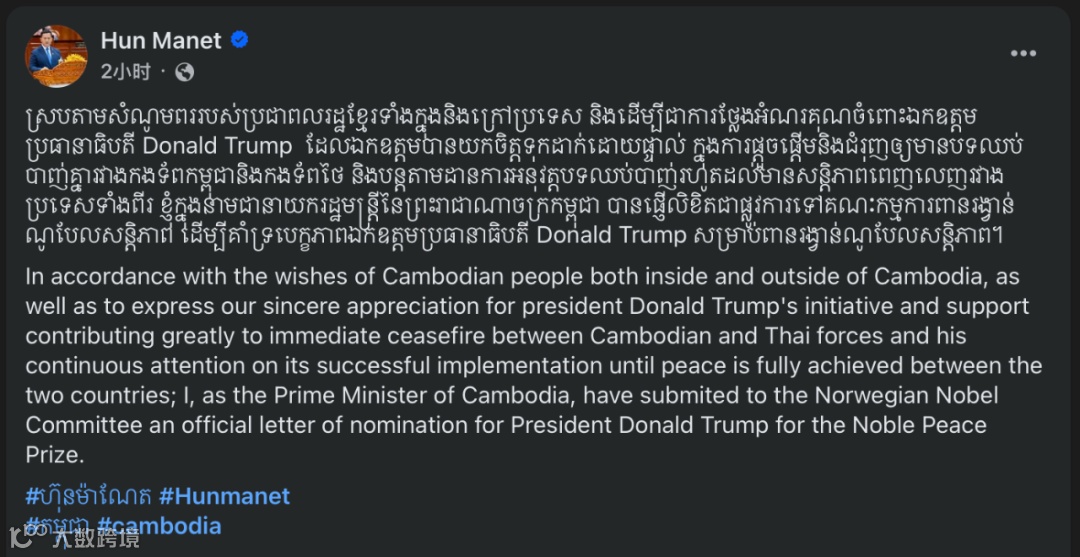Open the Hun Manet profile name link

pyautogui.click(x=161, y=41)
